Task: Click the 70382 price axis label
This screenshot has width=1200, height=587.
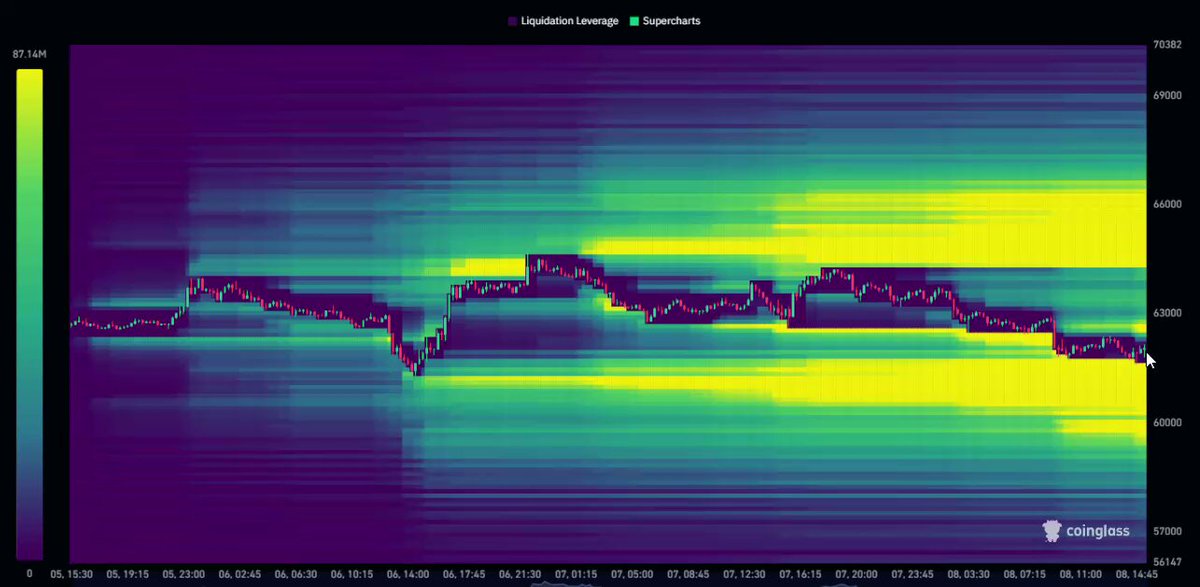Action: click(1168, 45)
